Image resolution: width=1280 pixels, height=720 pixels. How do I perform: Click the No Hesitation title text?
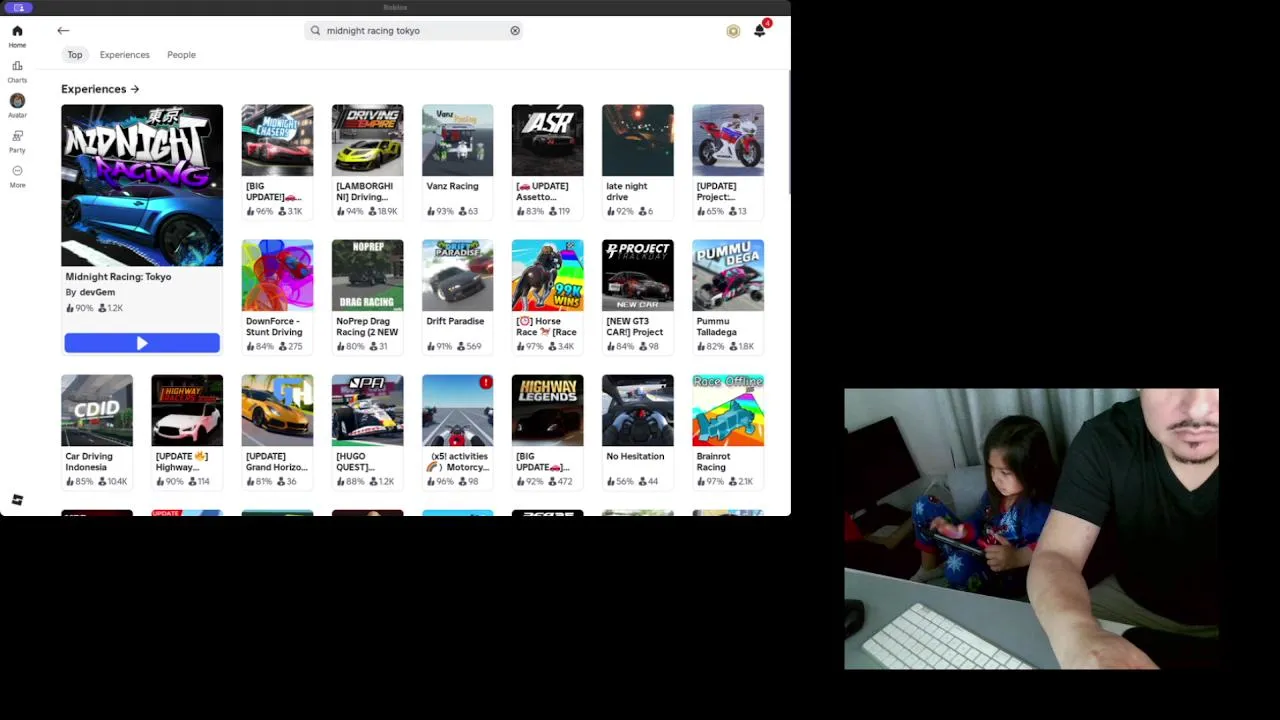(635, 456)
